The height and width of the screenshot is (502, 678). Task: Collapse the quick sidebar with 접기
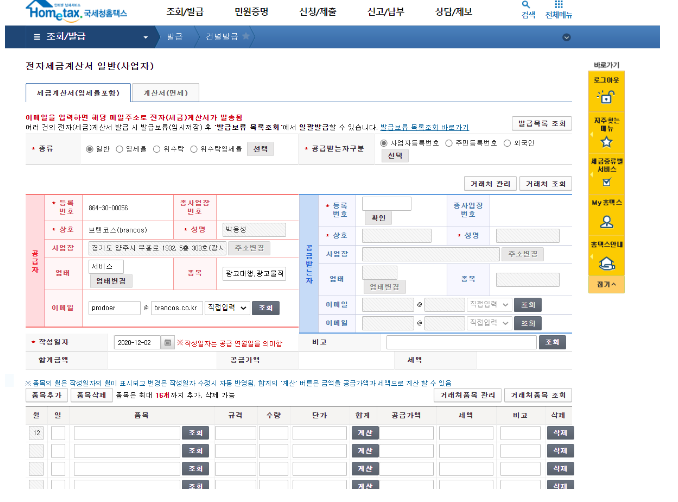606,284
